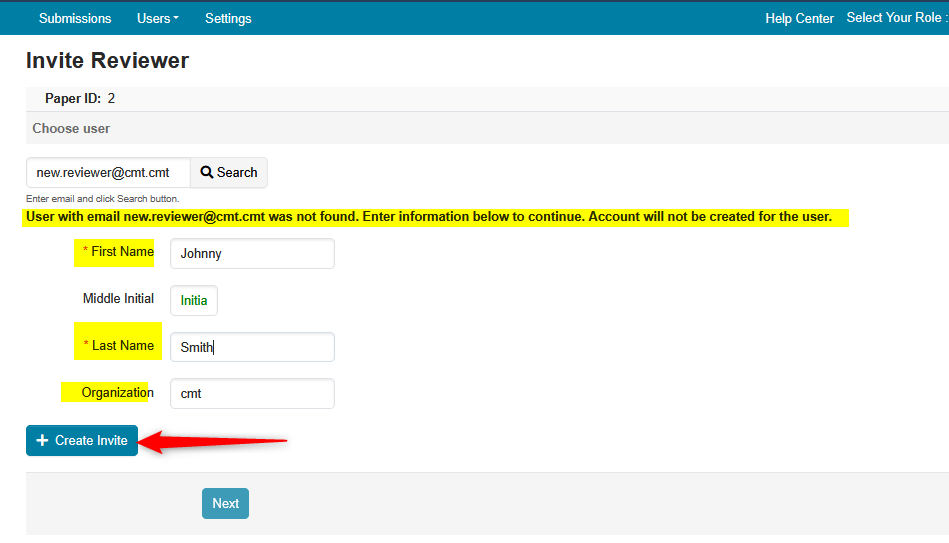Open the Users dropdown menu
The image size is (949, 543).
pos(158,18)
